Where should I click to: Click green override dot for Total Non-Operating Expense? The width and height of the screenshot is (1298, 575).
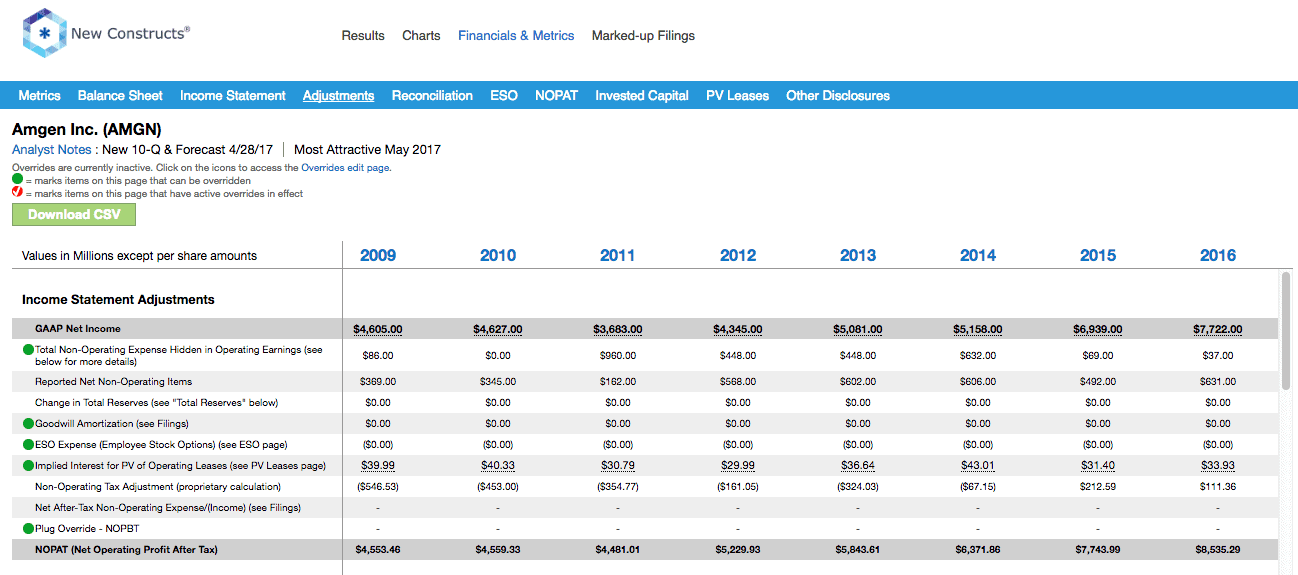click(x=28, y=350)
